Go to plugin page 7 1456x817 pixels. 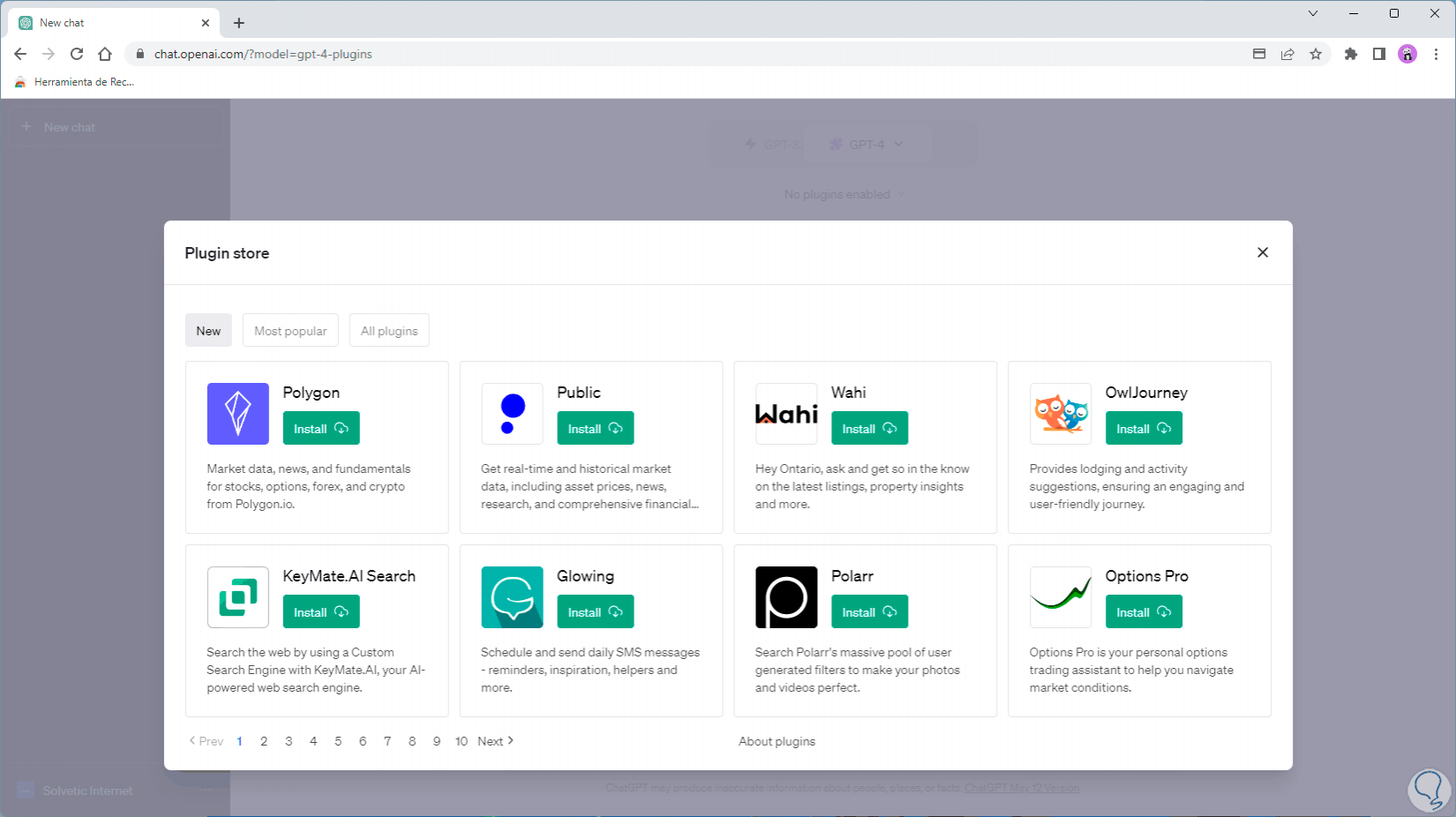pyautogui.click(x=387, y=741)
